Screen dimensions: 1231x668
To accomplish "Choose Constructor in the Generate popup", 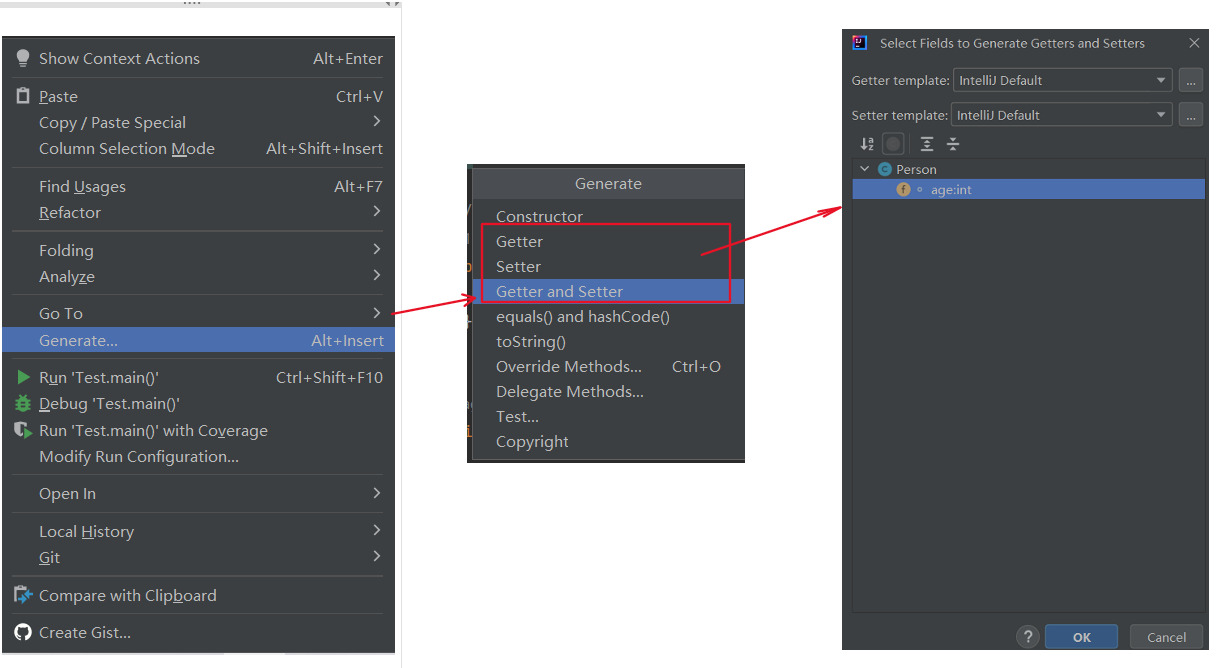I will (608, 216).
